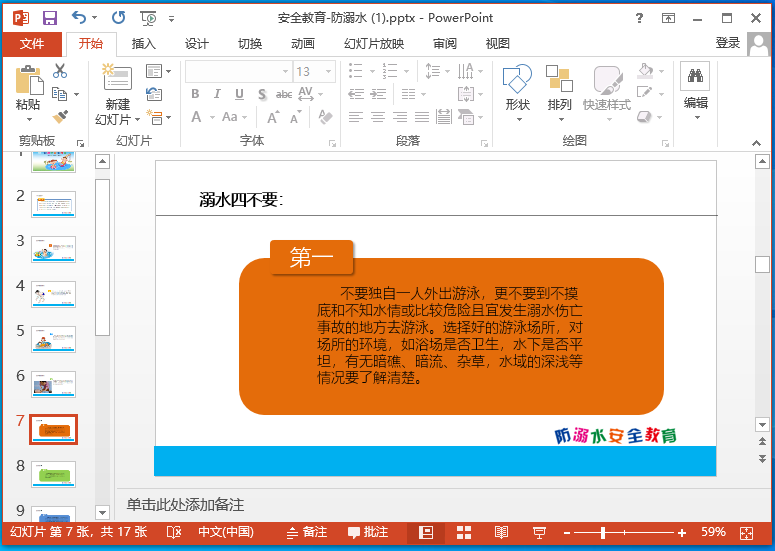Select slide 8 thumbnail in the panel

53,473
